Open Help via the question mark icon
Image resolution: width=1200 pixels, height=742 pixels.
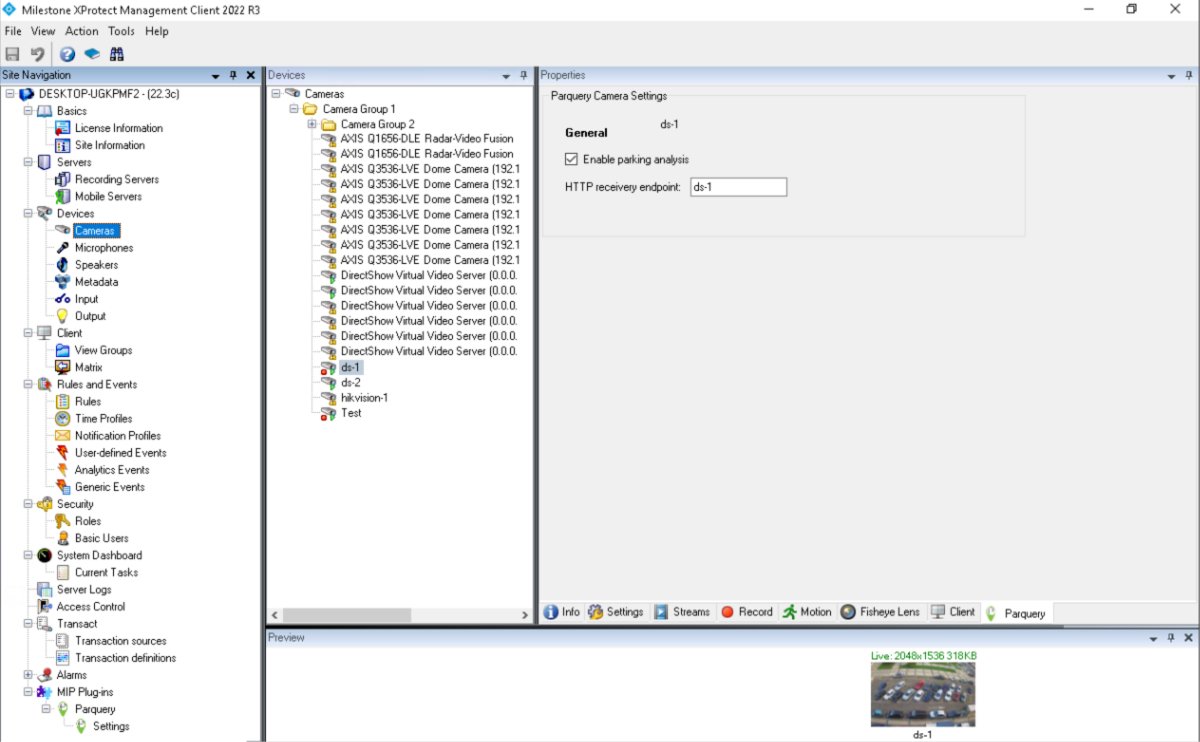(67, 54)
